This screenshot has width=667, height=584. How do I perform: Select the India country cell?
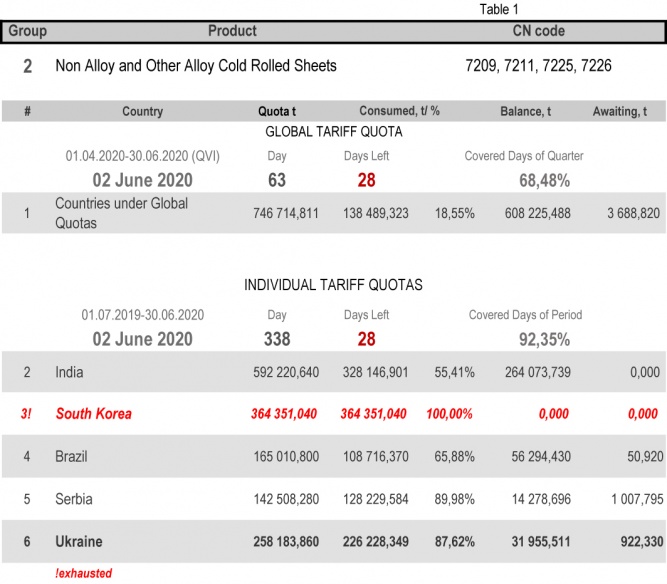click(69, 372)
